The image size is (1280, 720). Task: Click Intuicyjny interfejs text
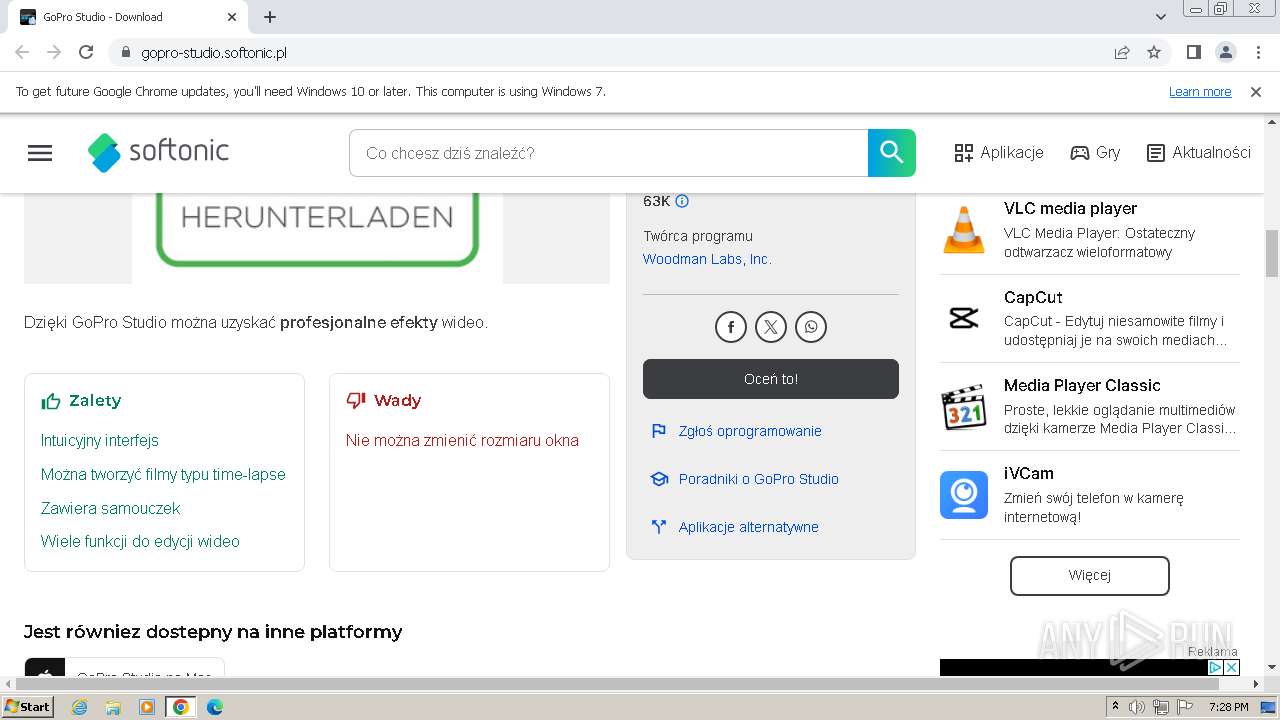pyautogui.click(x=100, y=441)
